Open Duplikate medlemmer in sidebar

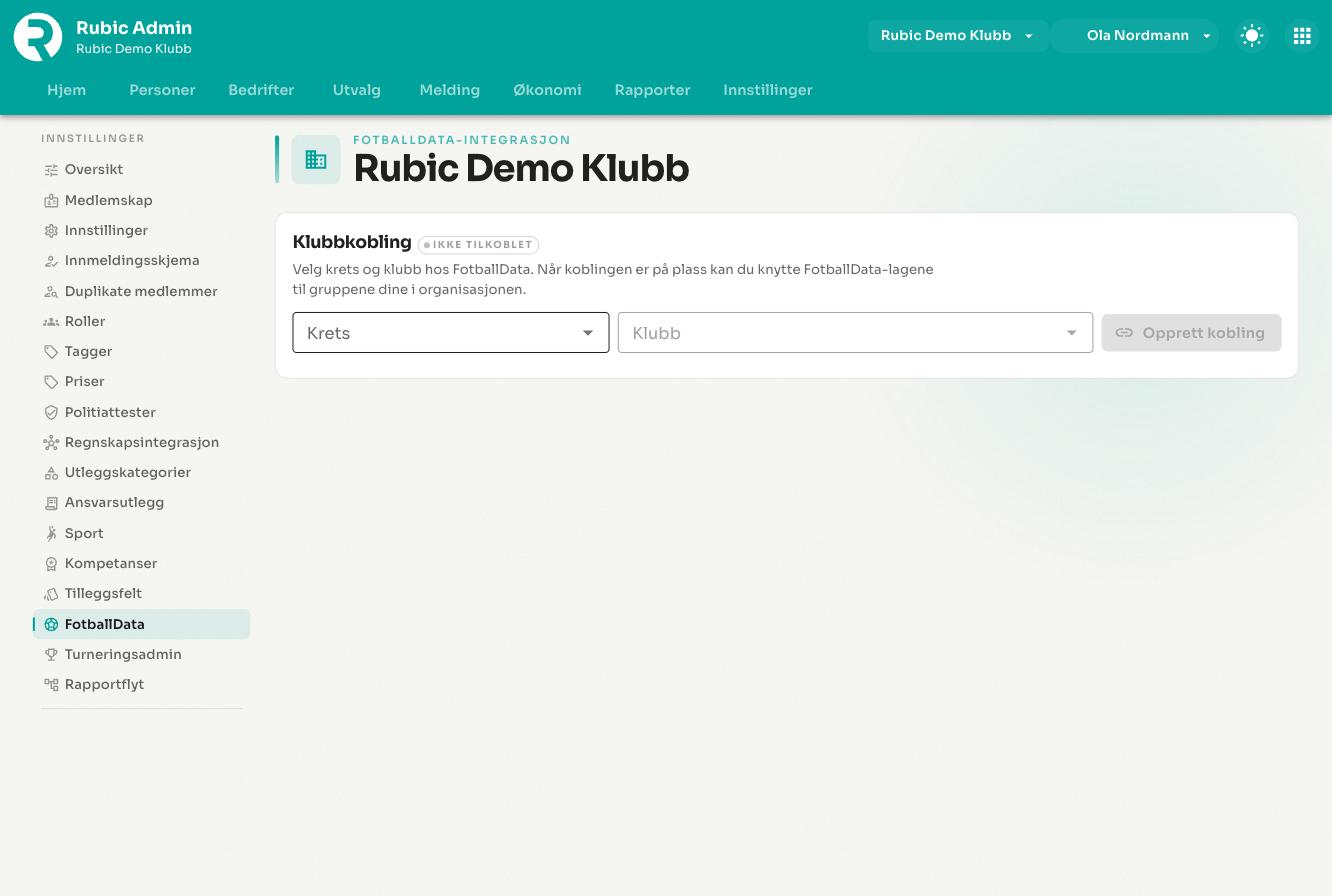click(141, 291)
